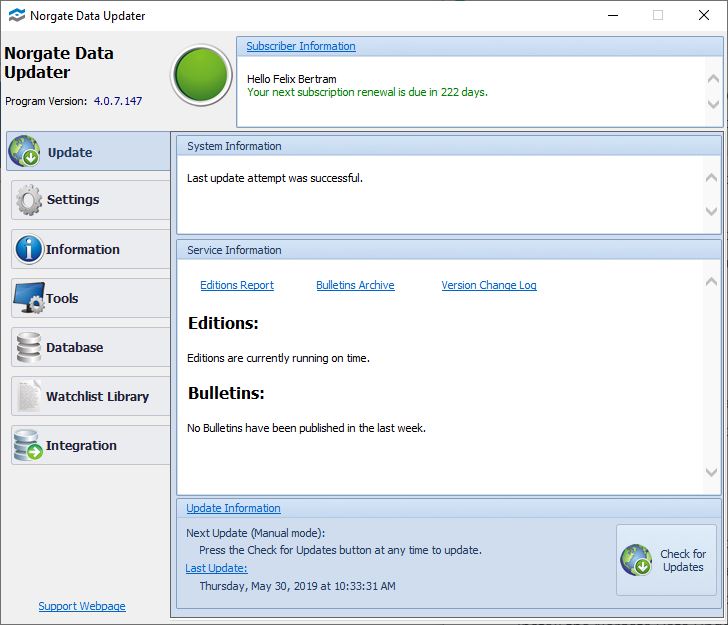Image resolution: width=728 pixels, height=625 pixels.
Task: Open the Editions Report link
Action: pos(237,285)
